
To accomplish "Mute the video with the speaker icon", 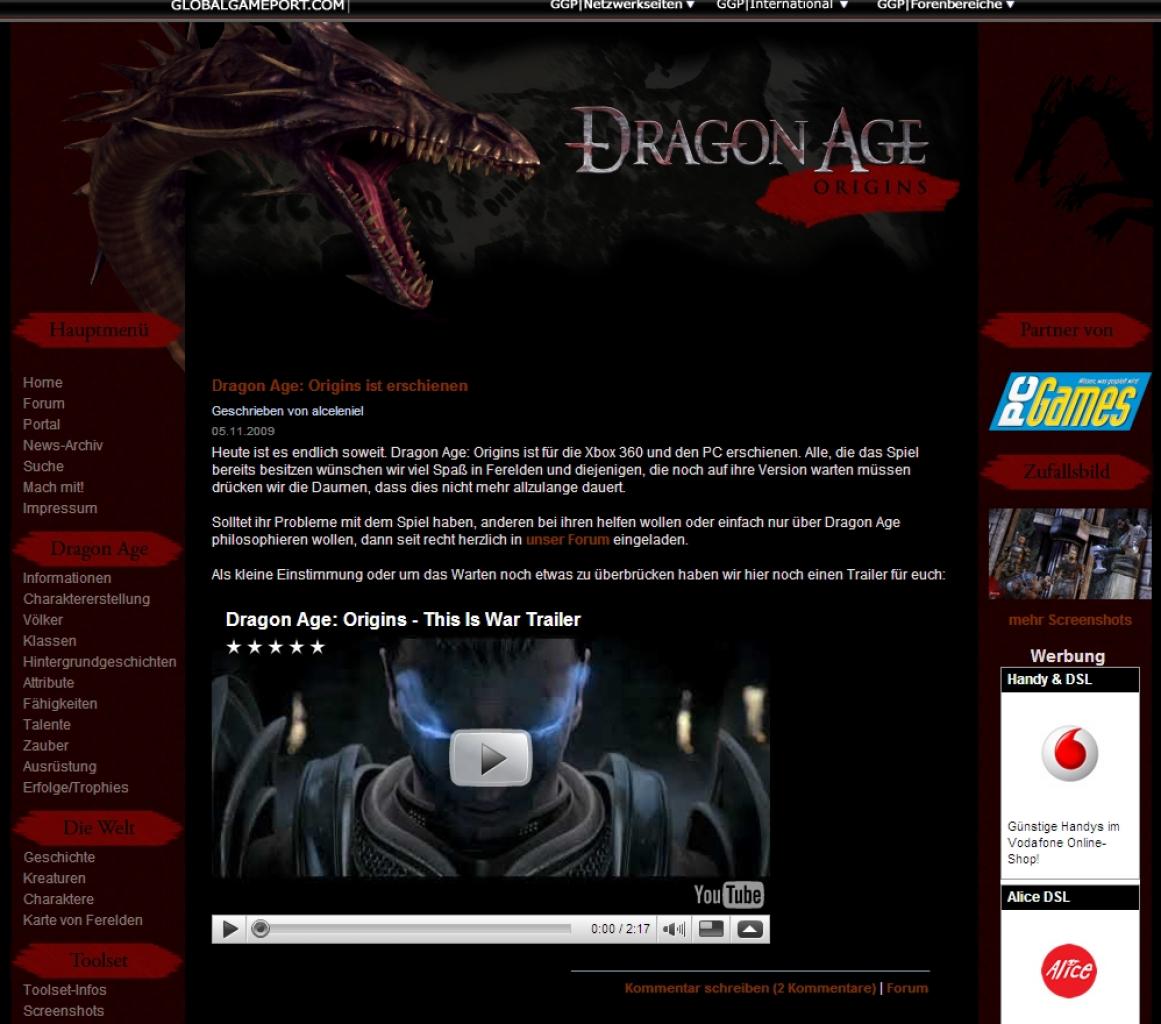I will click(x=674, y=928).
